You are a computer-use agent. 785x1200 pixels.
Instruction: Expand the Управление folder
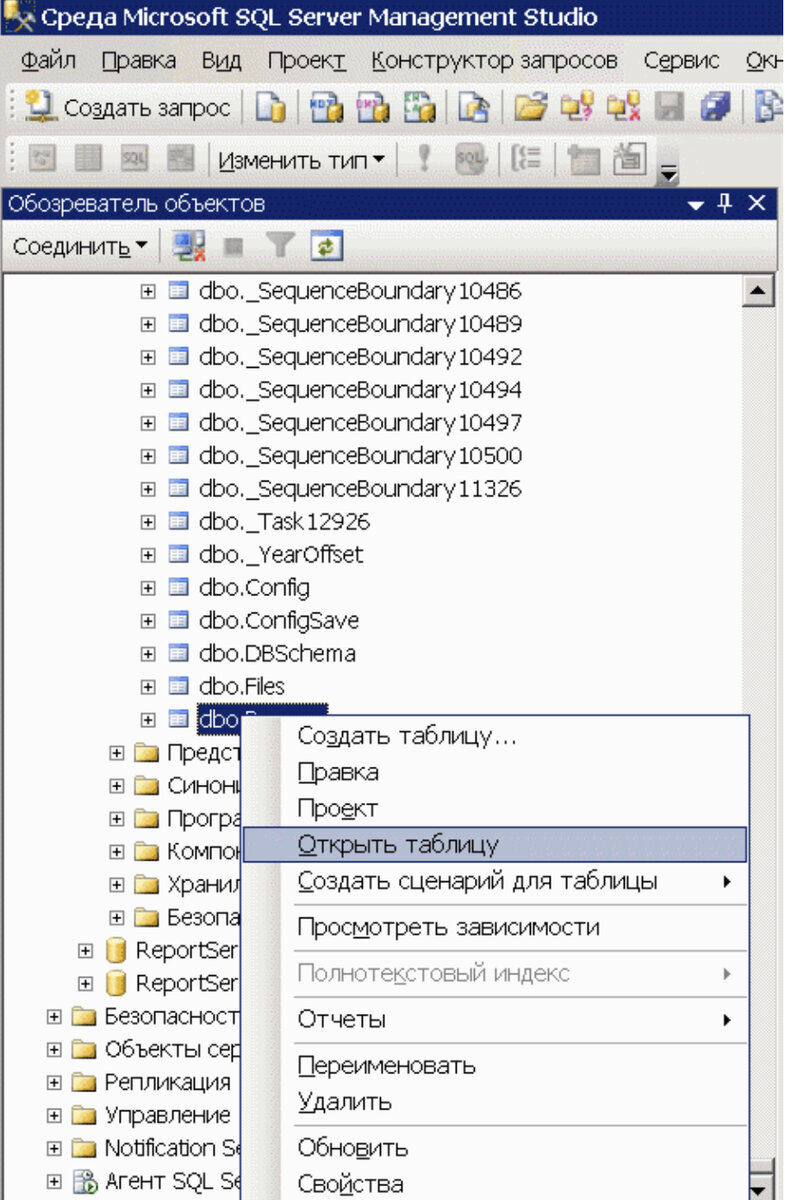click(x=54, y=1116)
